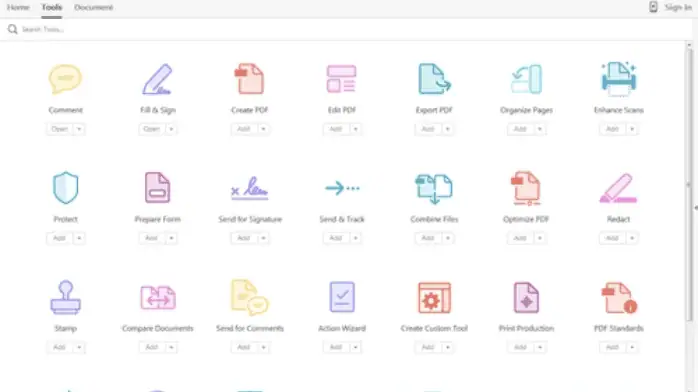Click Add under Compare Documents
The image size is (698, 392).
pyautogui.click(x=152, y=347)
